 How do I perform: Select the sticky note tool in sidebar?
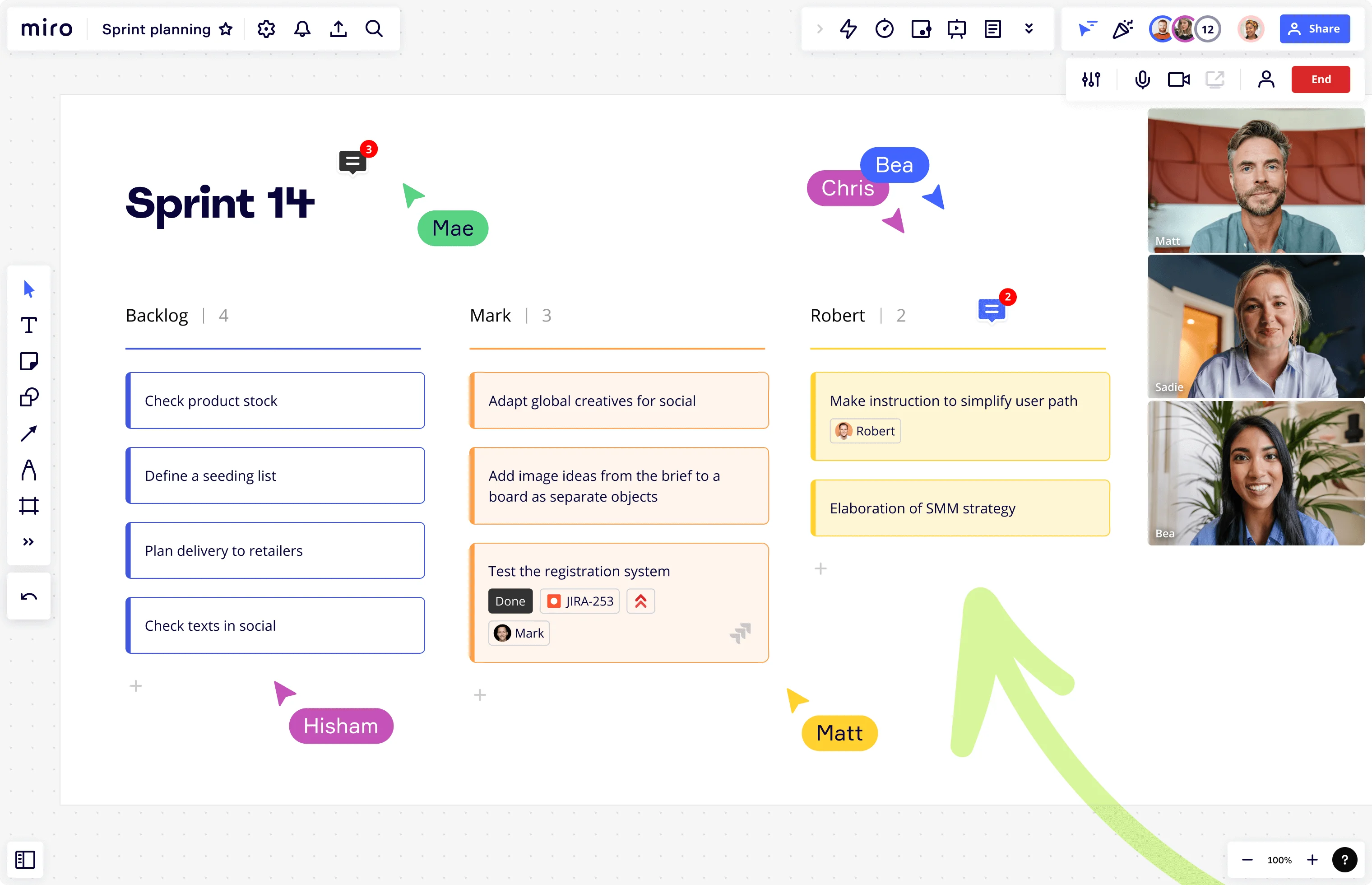point(28,361)
